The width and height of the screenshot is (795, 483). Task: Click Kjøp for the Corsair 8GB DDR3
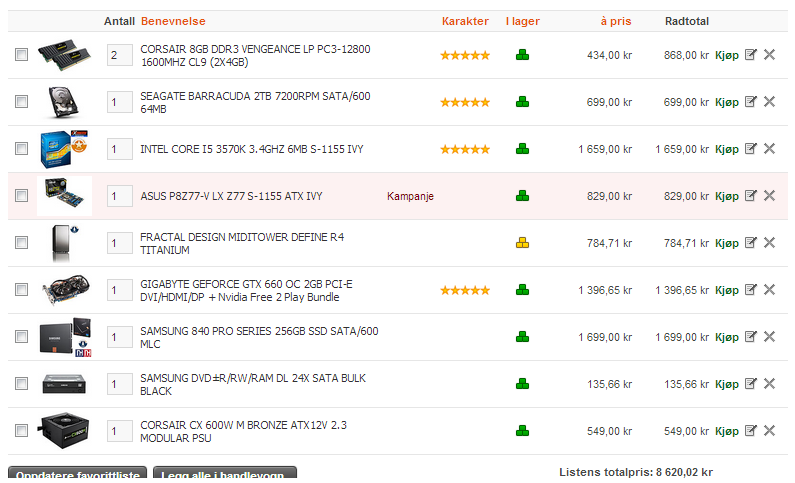pyautogui.click(x=727, y=55)
